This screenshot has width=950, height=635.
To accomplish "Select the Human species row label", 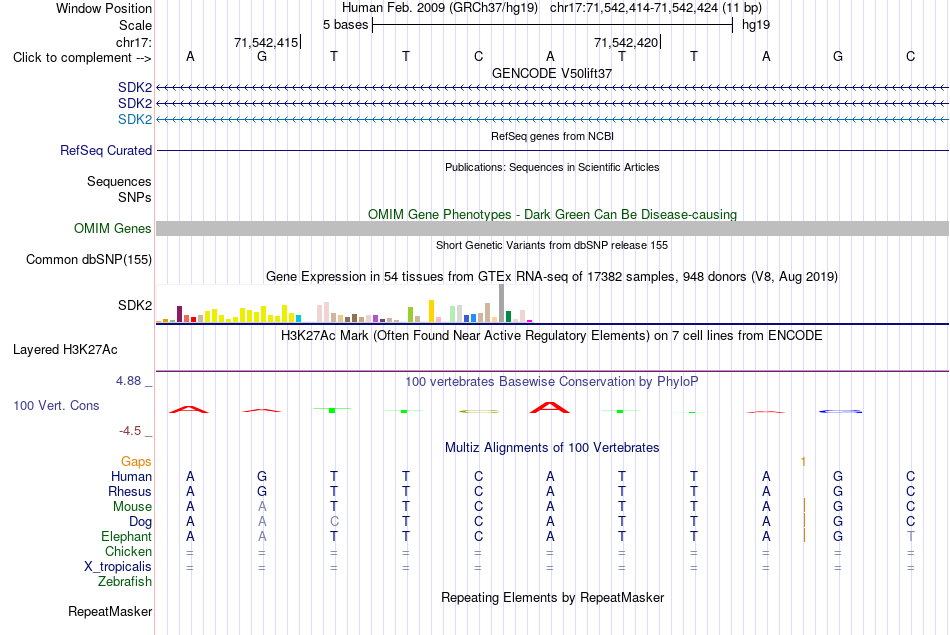I will coord(131,476).
